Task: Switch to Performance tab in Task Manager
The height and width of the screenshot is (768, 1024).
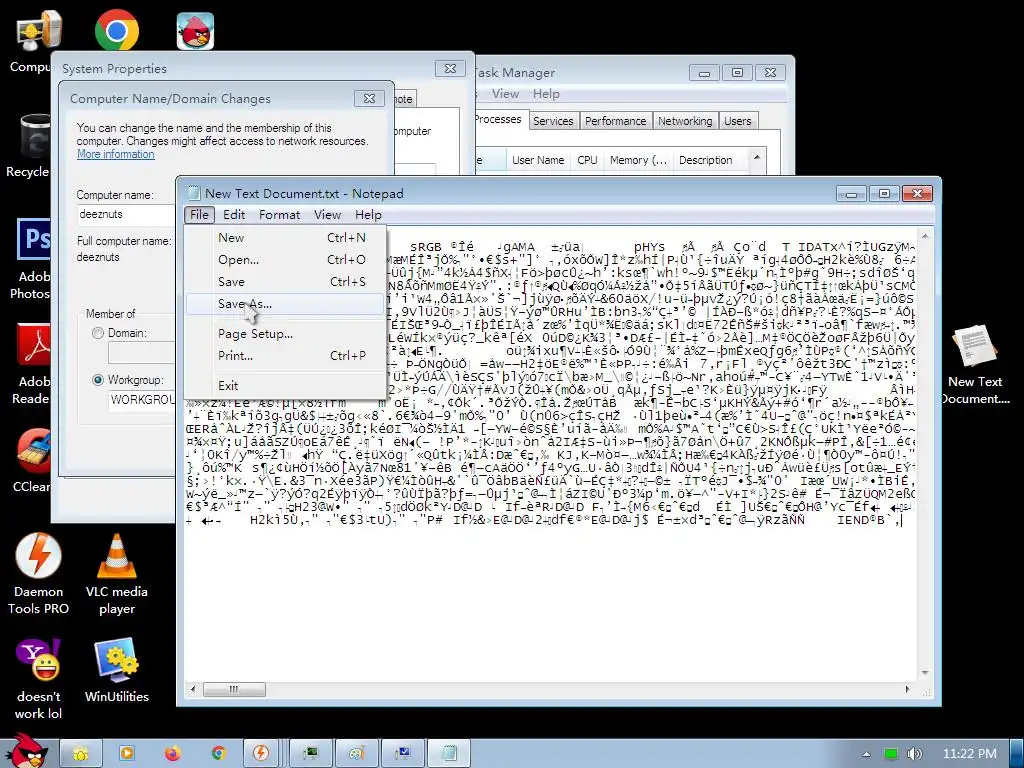Action: coord(615,121)
